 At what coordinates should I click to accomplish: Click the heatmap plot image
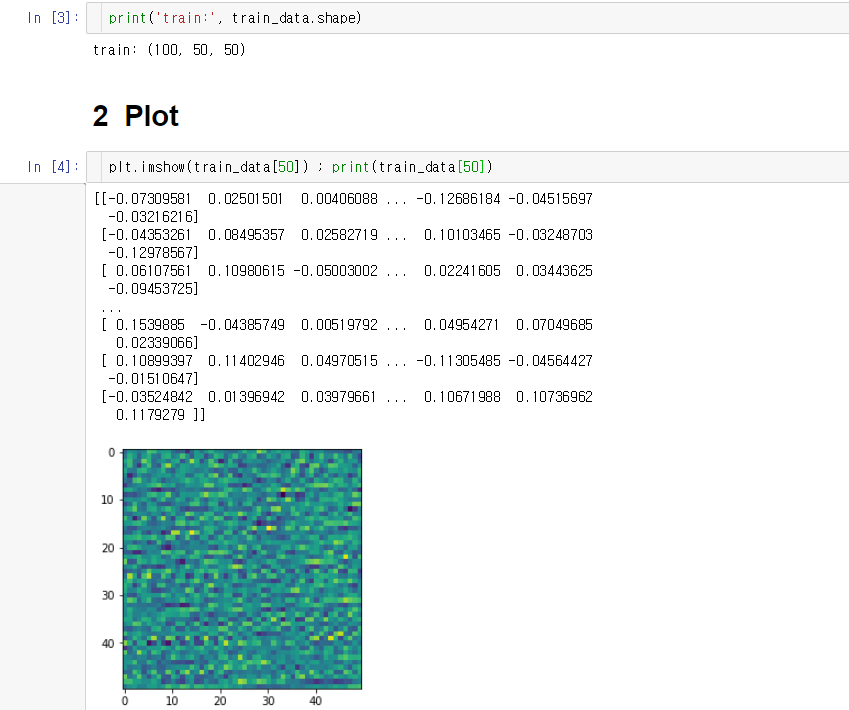coord(241,568)
